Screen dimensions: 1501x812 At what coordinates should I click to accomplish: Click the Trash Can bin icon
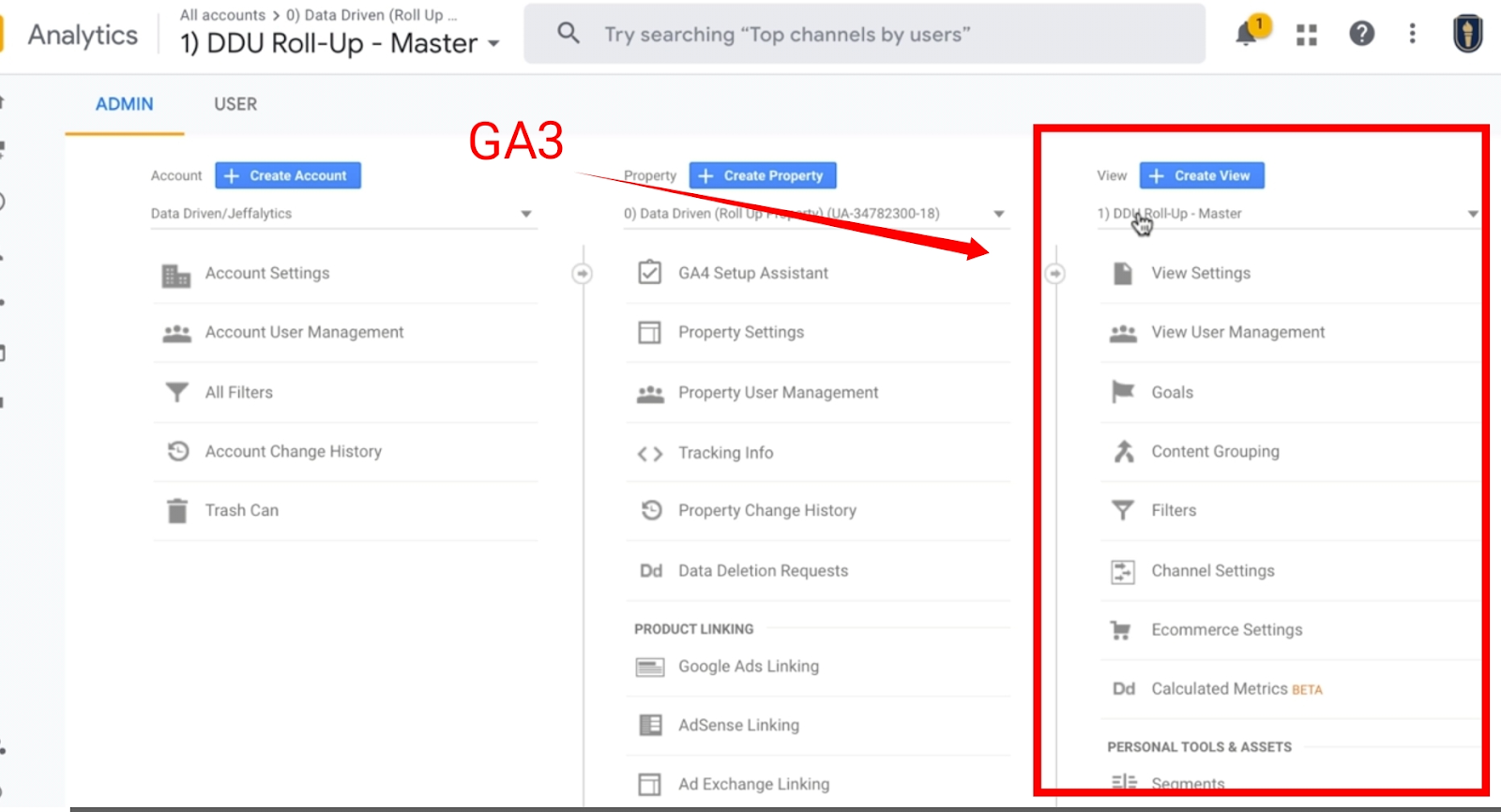point(176,510)
